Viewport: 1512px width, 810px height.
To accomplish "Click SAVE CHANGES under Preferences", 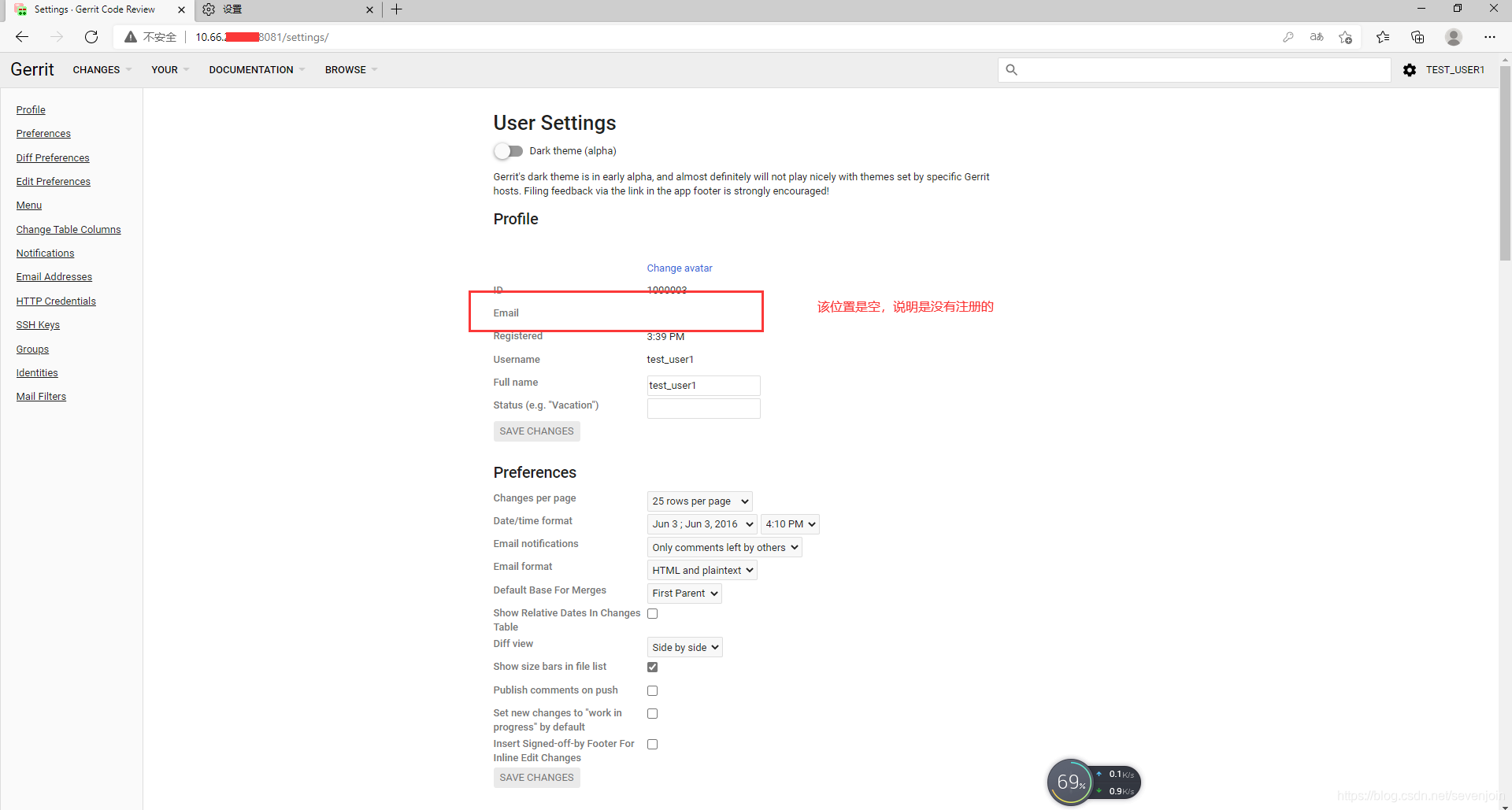I will [536, 778].
